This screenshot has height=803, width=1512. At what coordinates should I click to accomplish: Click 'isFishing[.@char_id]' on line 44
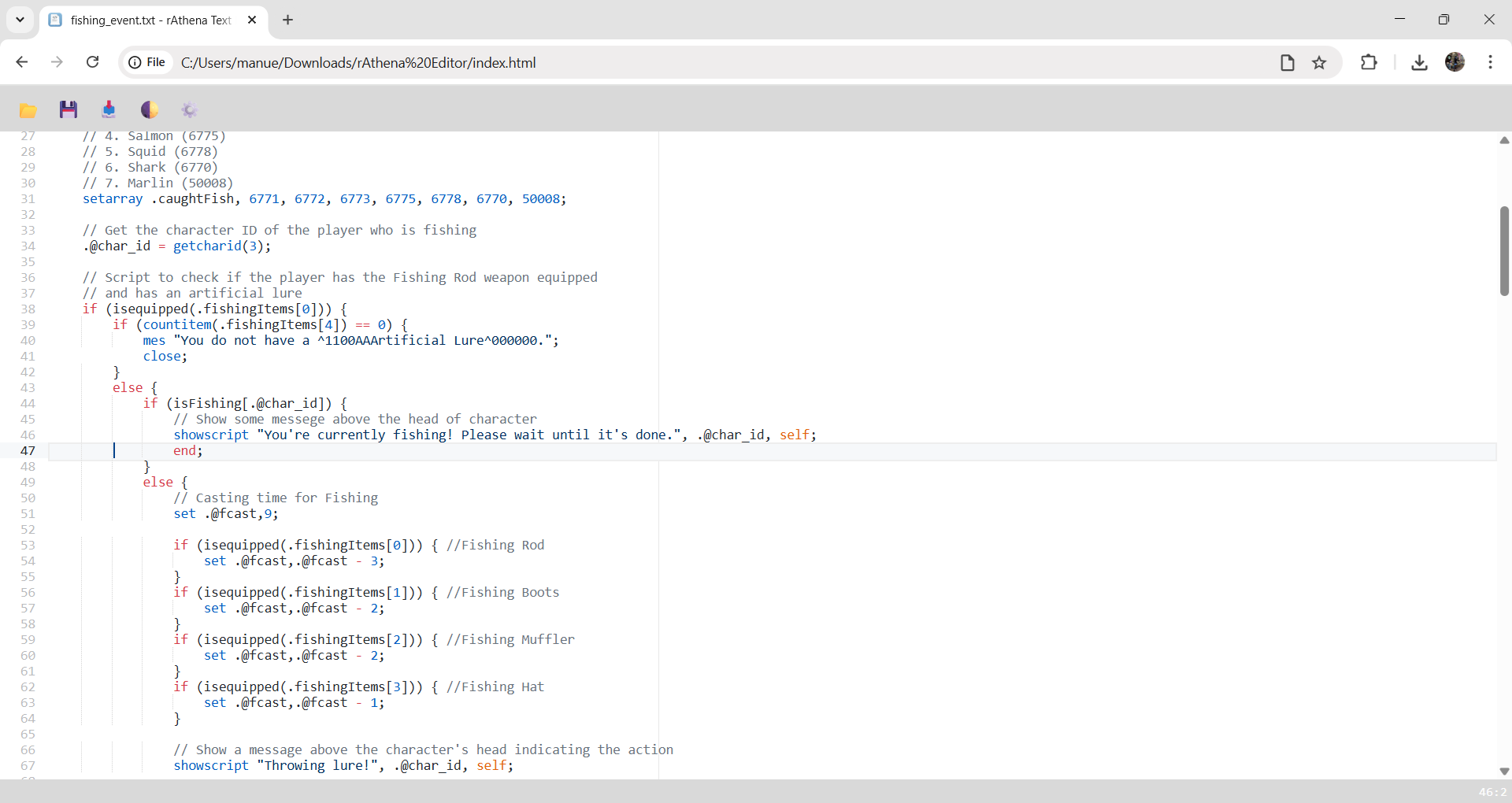click(x=249, y=403)
